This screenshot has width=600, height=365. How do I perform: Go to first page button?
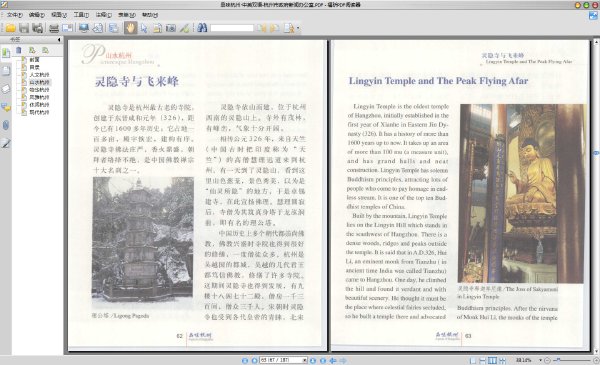(245, 360)
